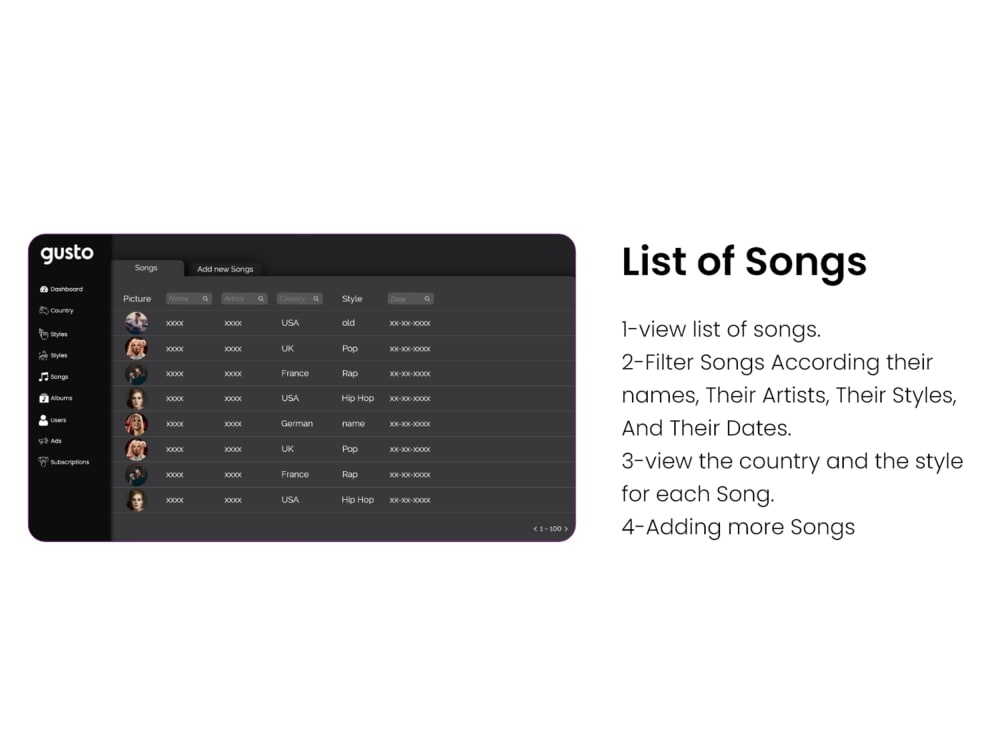Click the previous page arrow in pagination
Screen dimensions: 1000x750
535,528
